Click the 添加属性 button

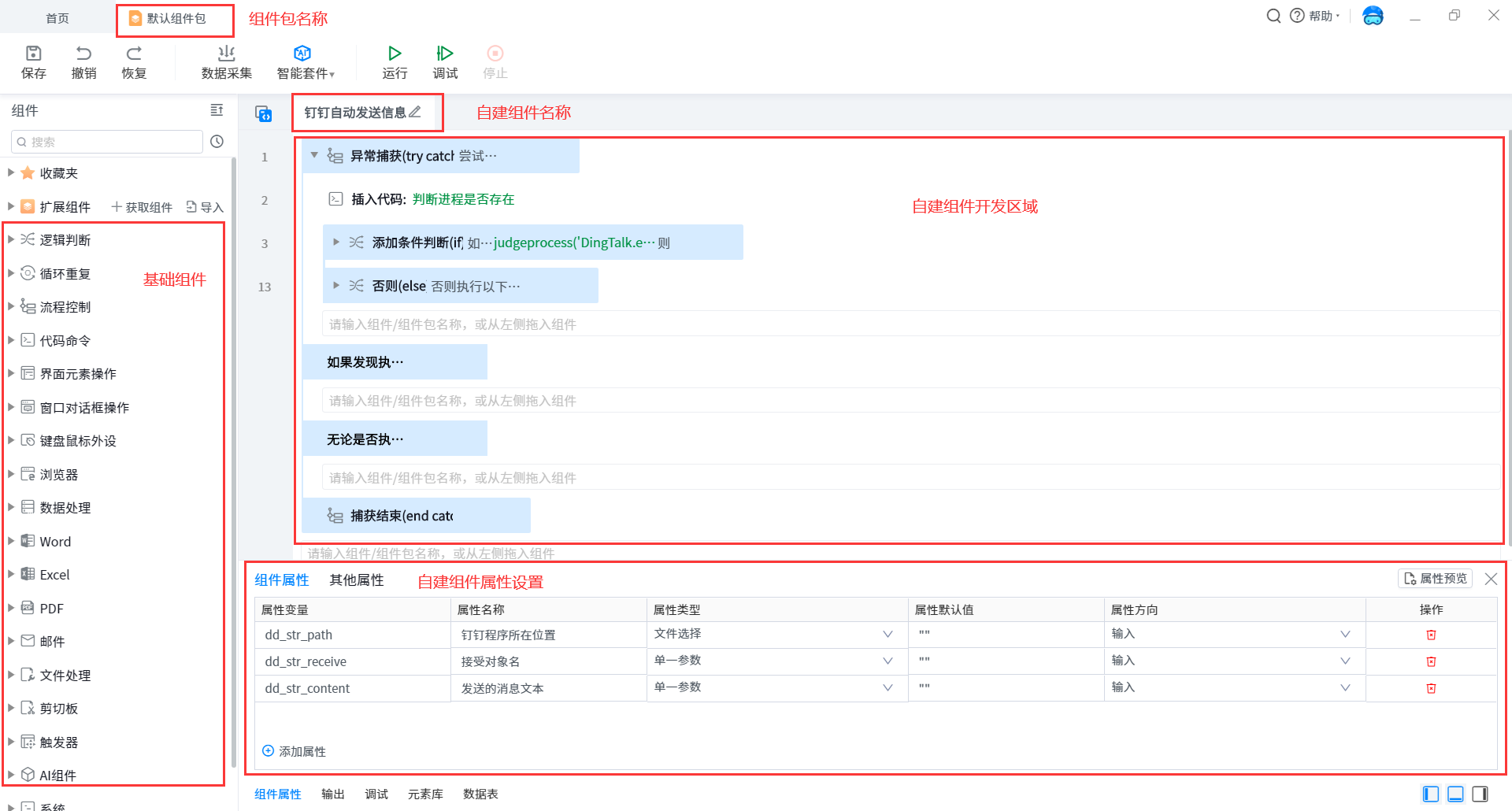click(294, 751)
